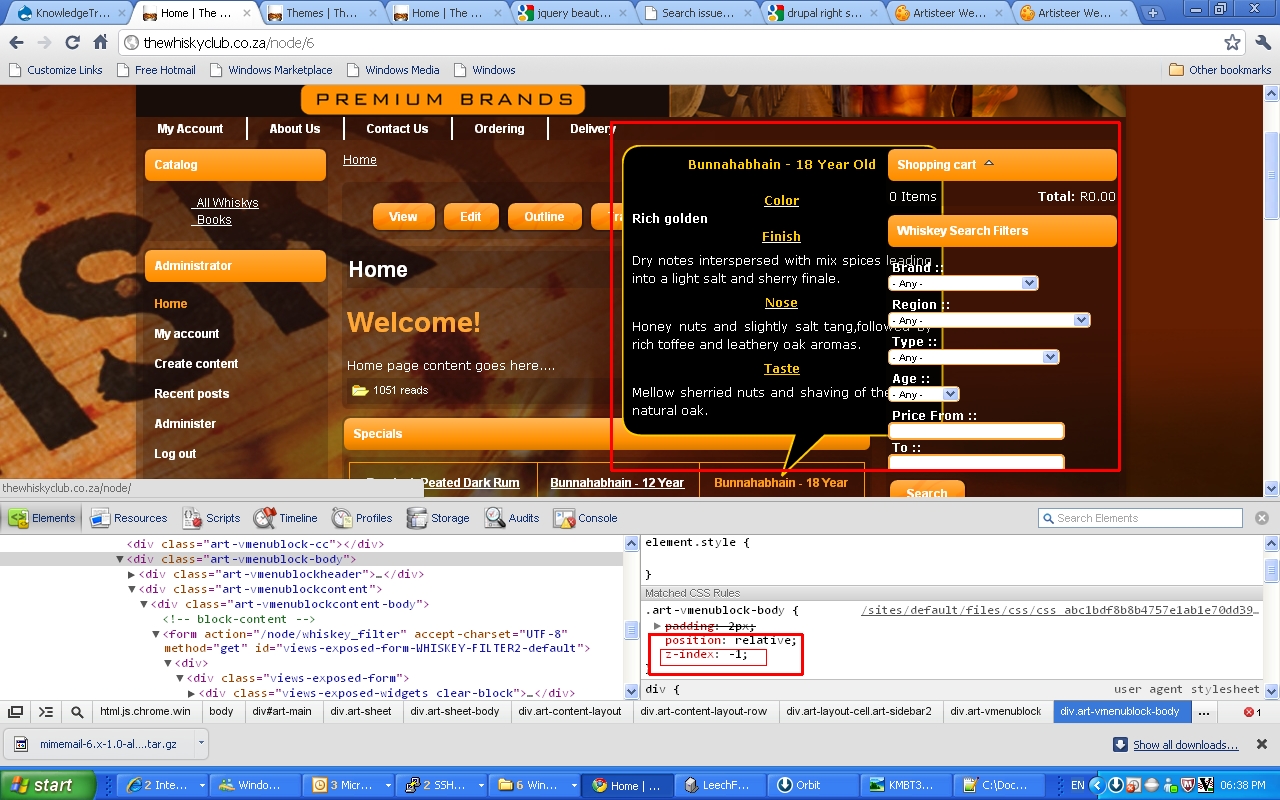Select div.art-sheet-body breadcrumb
This screenshot has width=1280, height=800.
459,712
